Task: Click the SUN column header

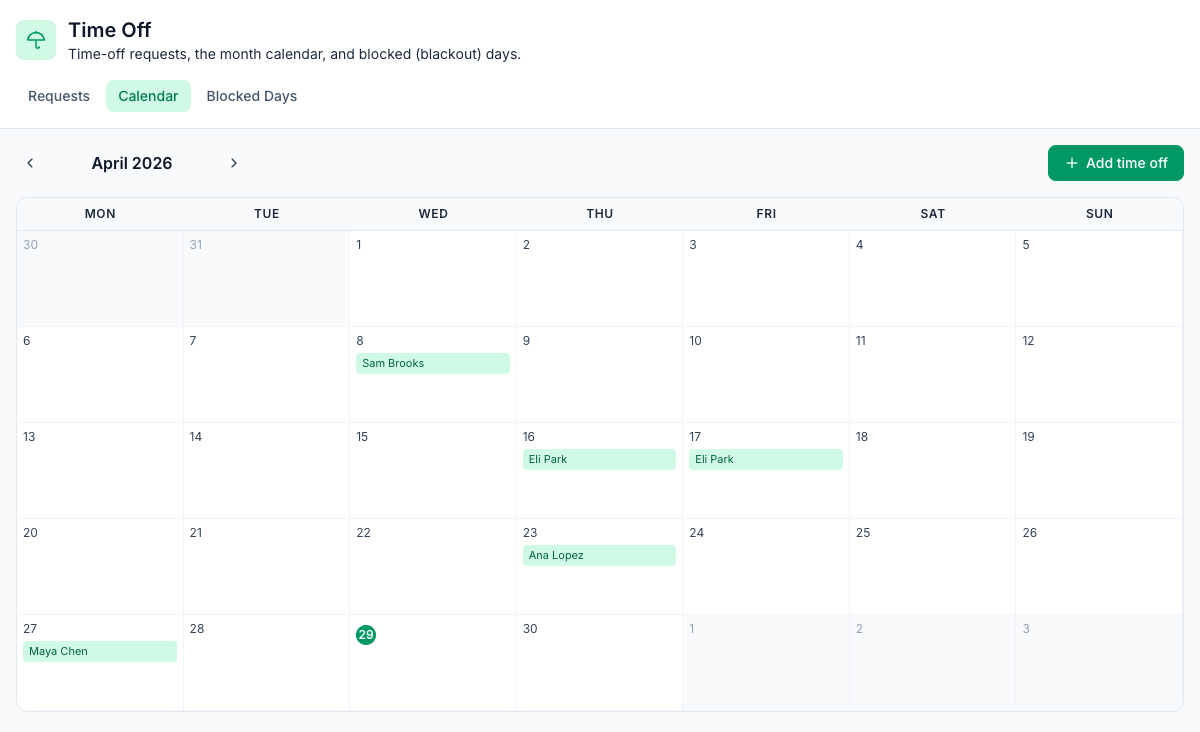Action: click(1099, 214)
